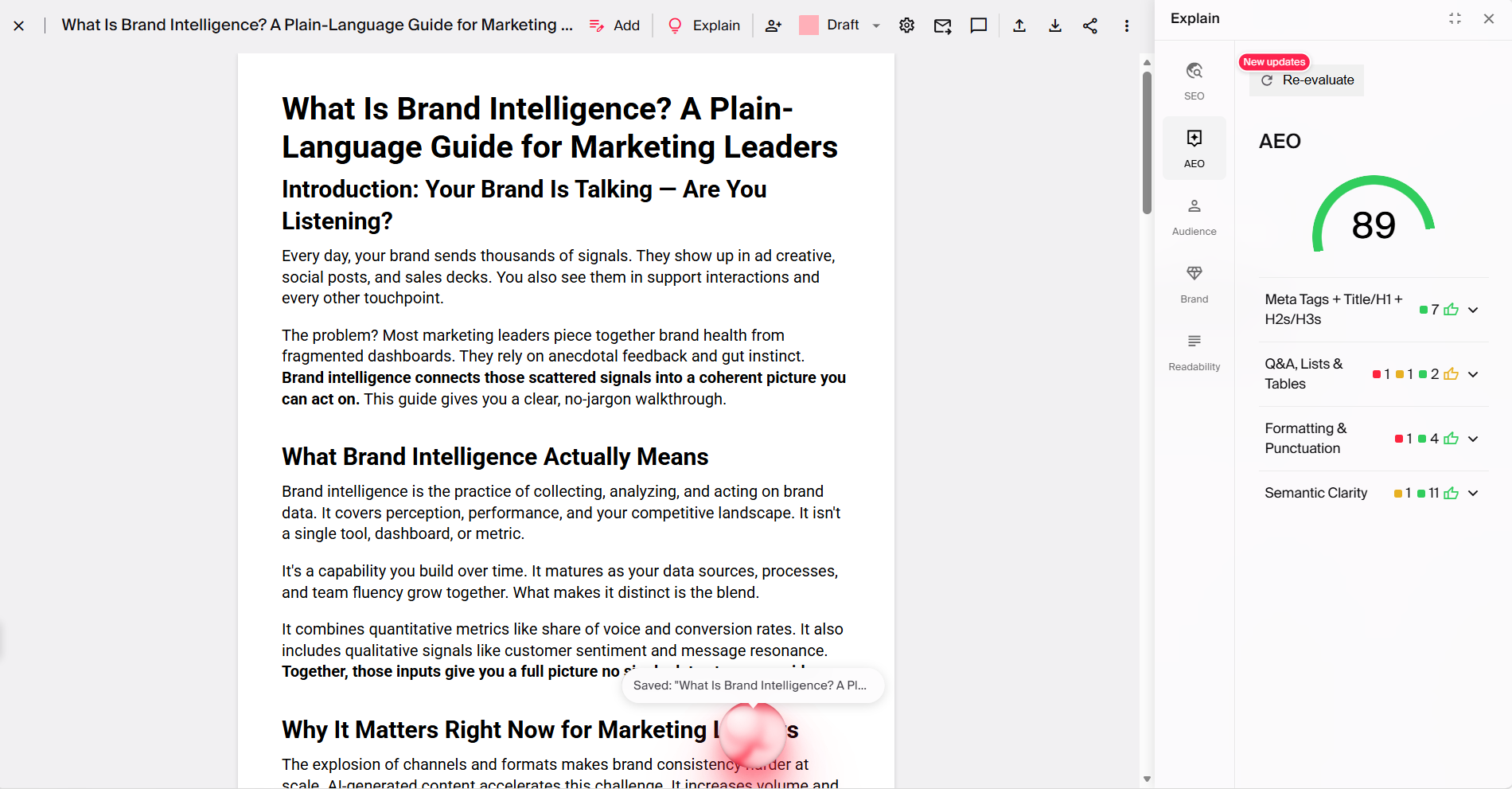Open document settings gear icon

tap(906, 25)
